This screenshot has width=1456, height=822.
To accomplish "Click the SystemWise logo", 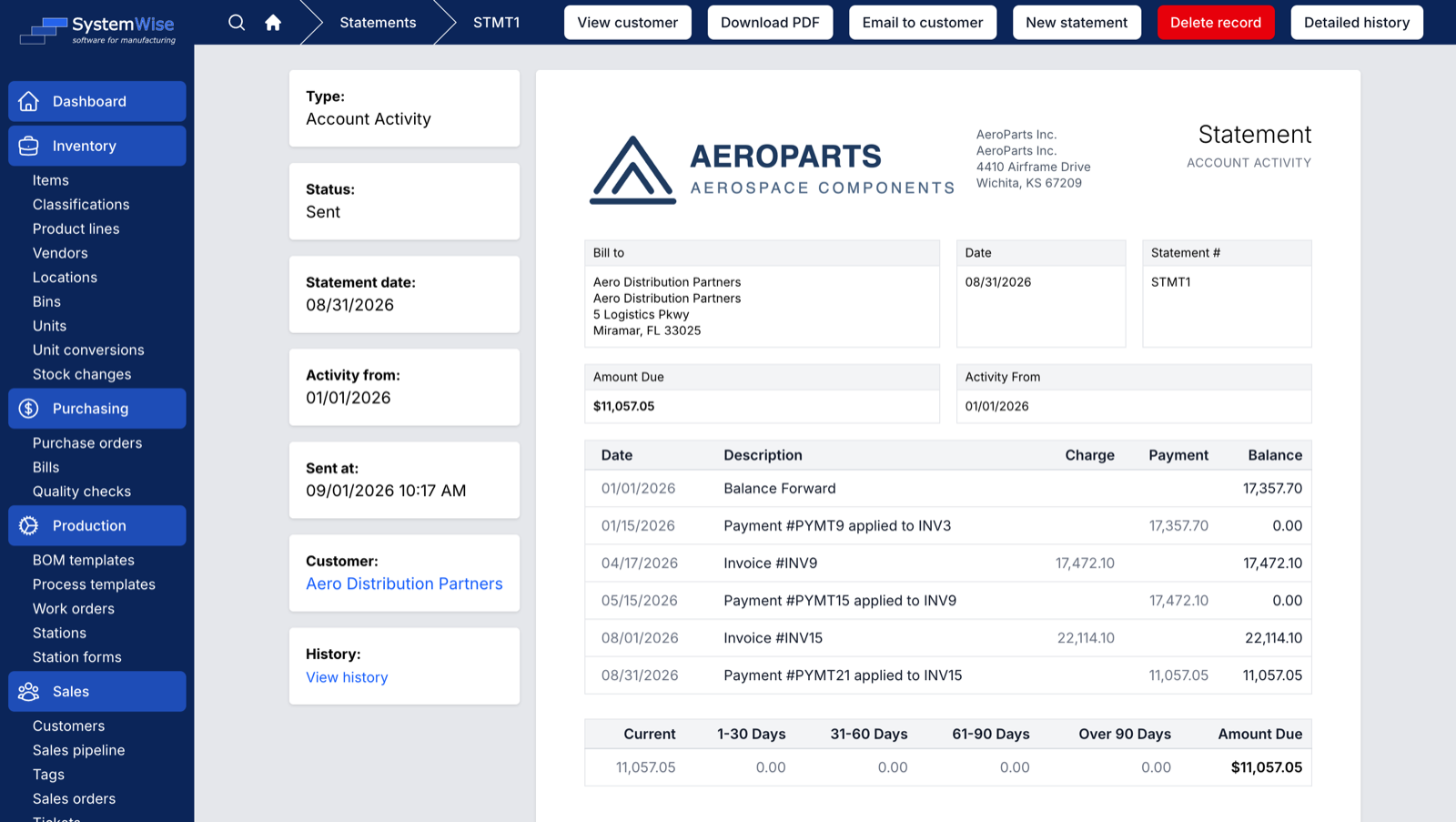I will pos(97,30).
